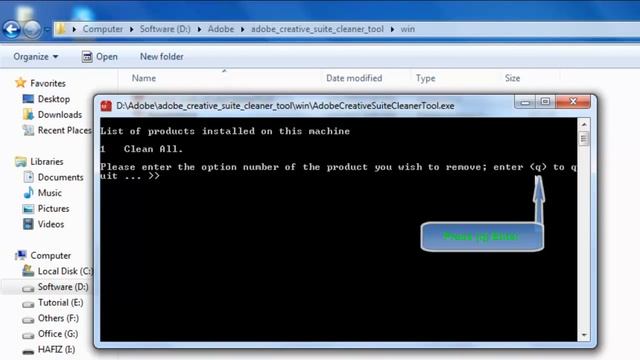640x360 pixels.
Task: Click the Others (F:) drive icon
Action: point(28,320)
